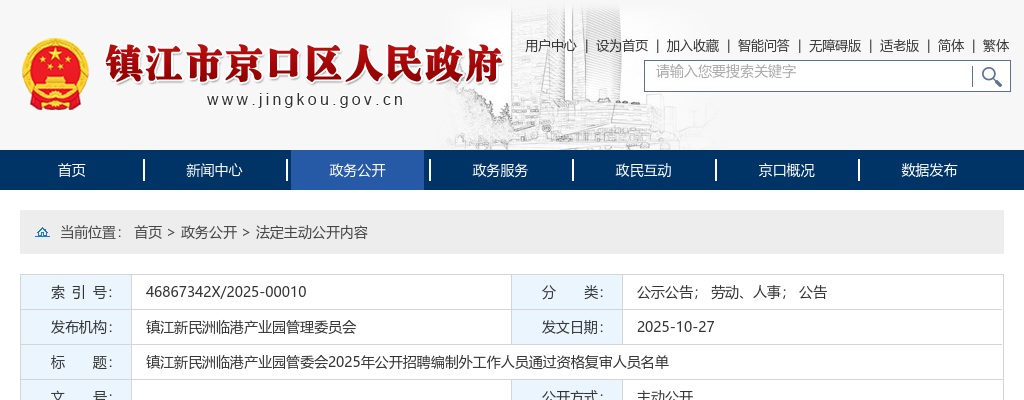Select the date 2025-10-27
The height and width of the screenshot is (400, 1024).
coord(676,327)
